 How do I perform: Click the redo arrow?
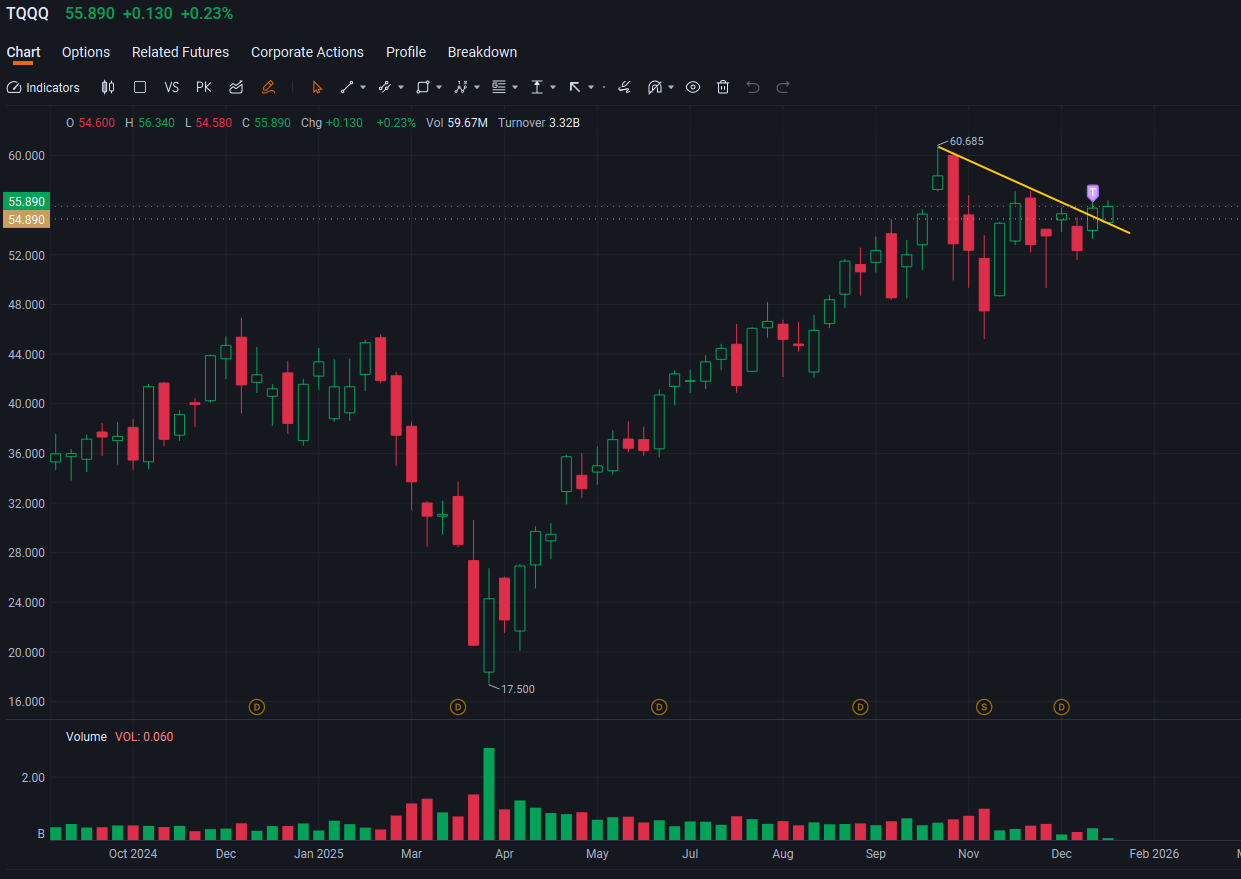click(783, 88)
